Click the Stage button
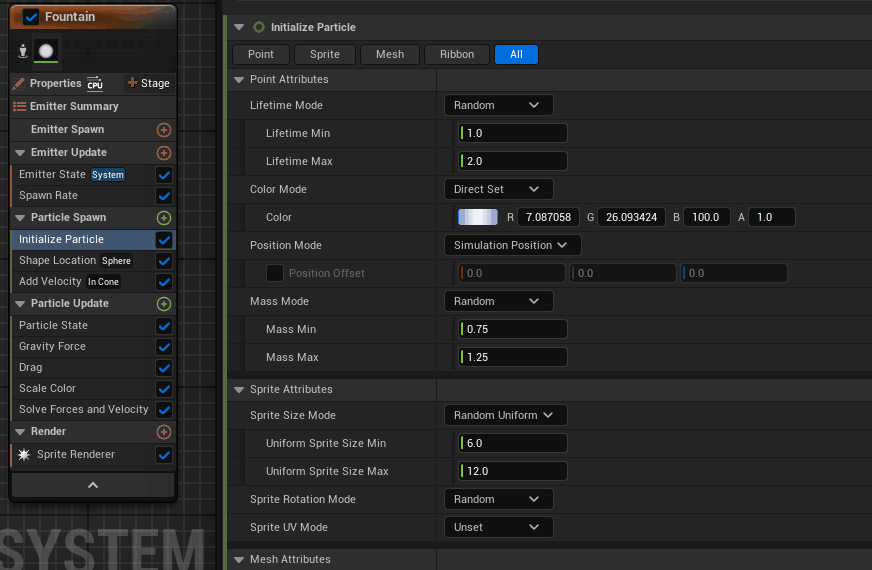Screen dimensions: 872x570 pyautogui.click(x=148, y=84)
